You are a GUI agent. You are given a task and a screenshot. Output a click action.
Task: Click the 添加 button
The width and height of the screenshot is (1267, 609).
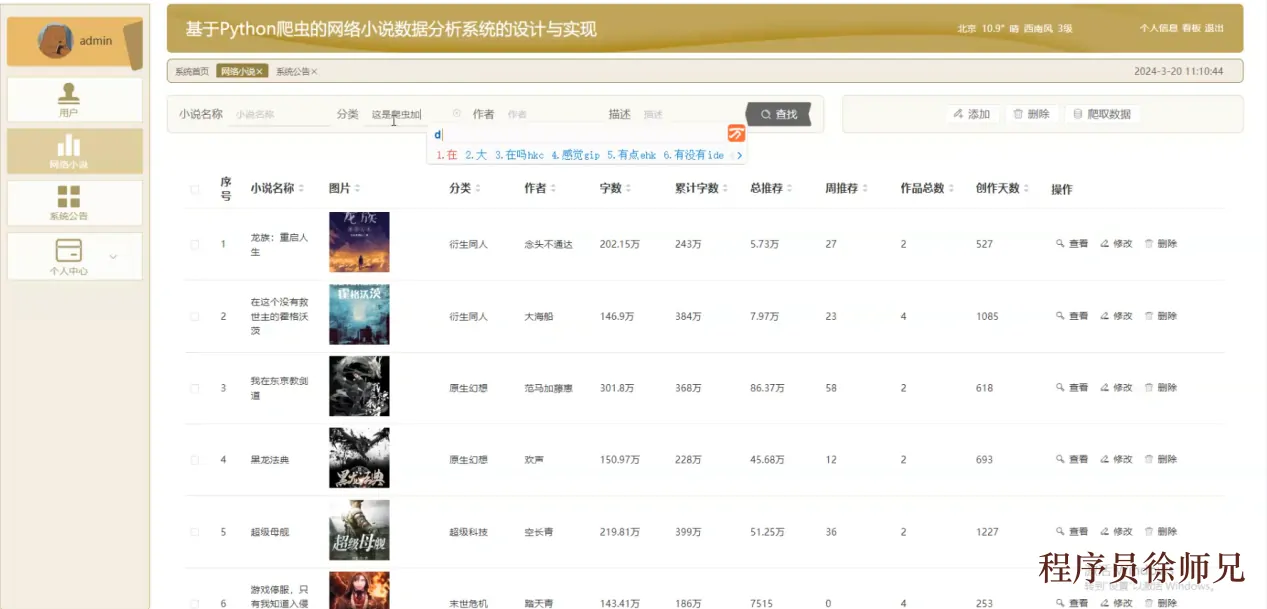(971, 114)
